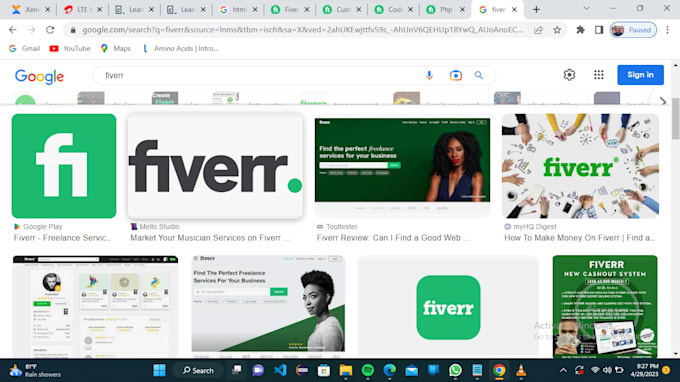Viewport: 680px width, 382px height.
Task: Open Google quick settings gear
Action: point(569,75)
